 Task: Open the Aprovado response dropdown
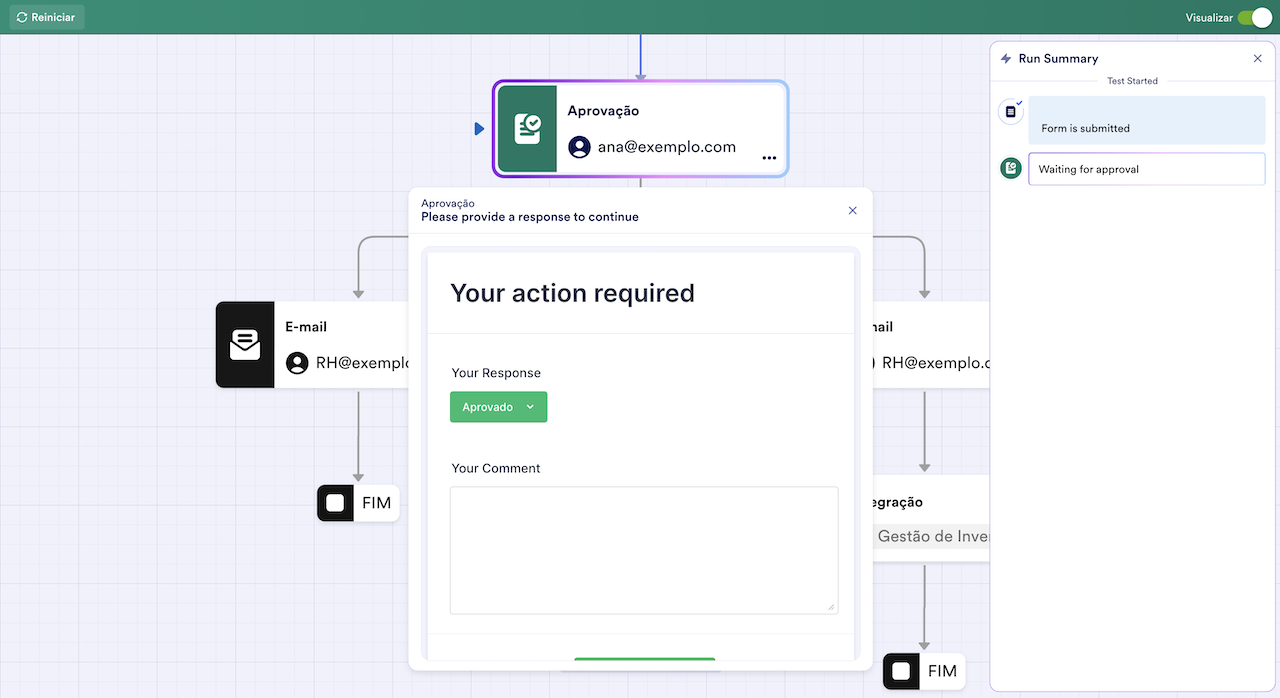click(x=498, y=407)
